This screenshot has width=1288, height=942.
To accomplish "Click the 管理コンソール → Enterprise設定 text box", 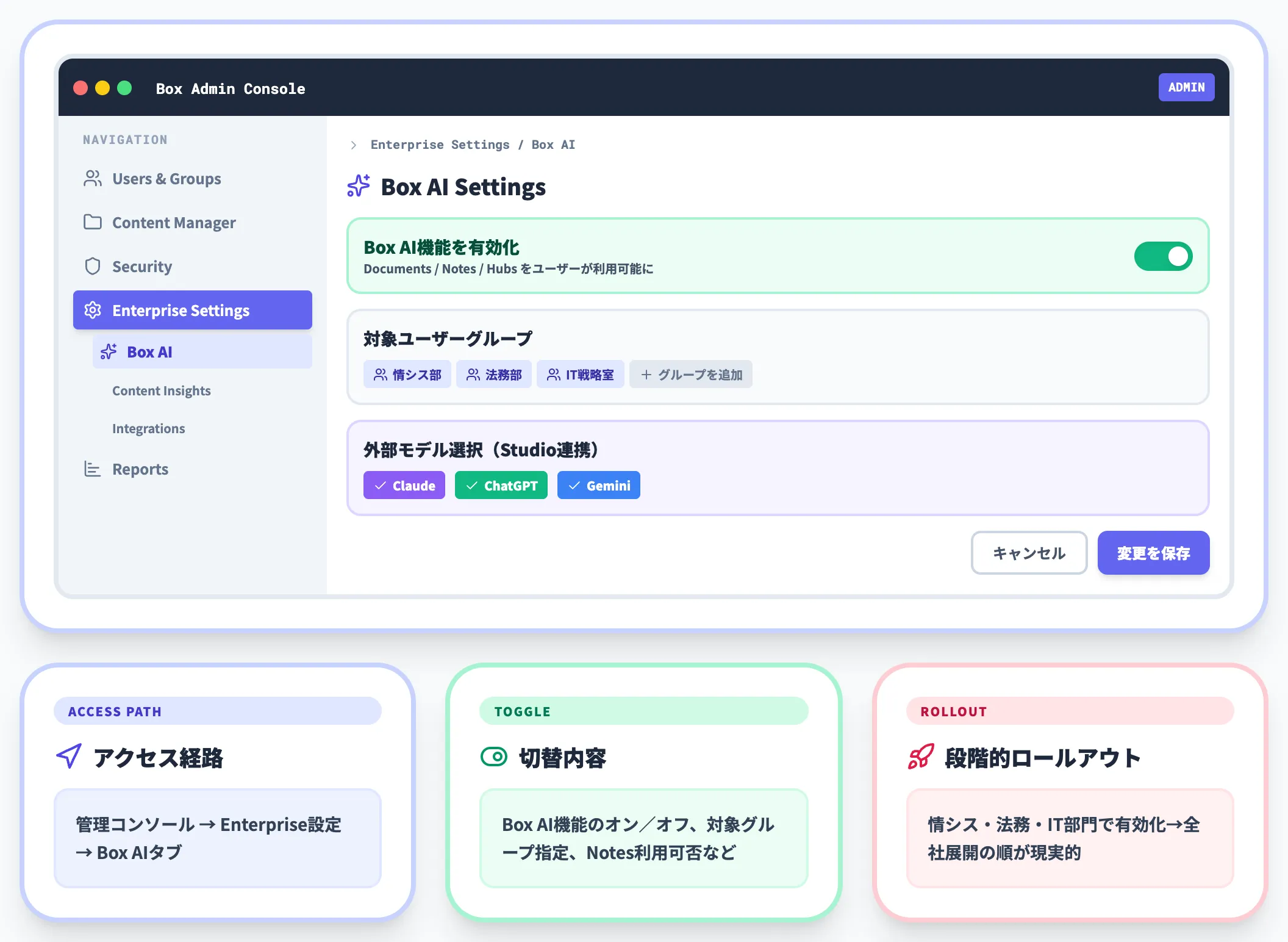I will click(x=218, y=838).
